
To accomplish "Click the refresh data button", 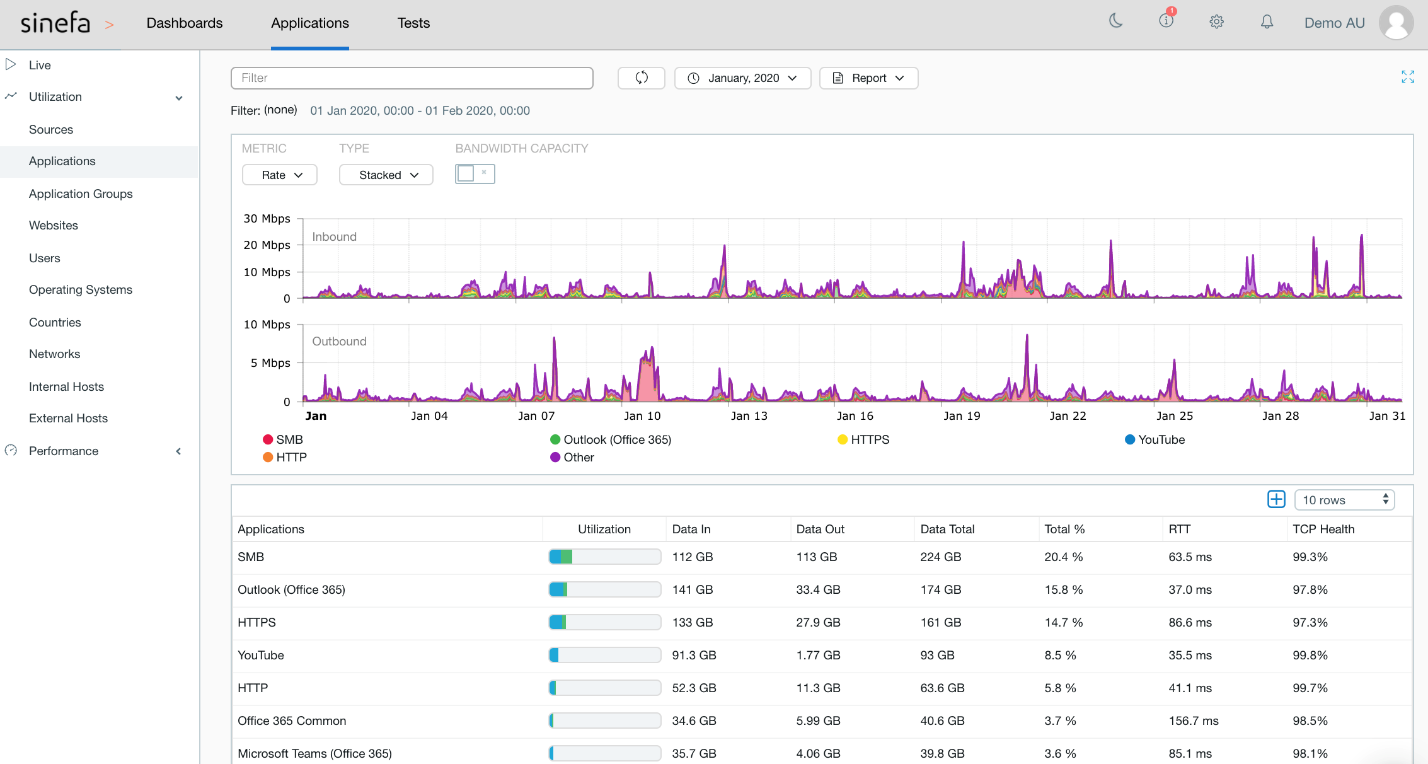I will pyautogui.click(x=641, y=78).
